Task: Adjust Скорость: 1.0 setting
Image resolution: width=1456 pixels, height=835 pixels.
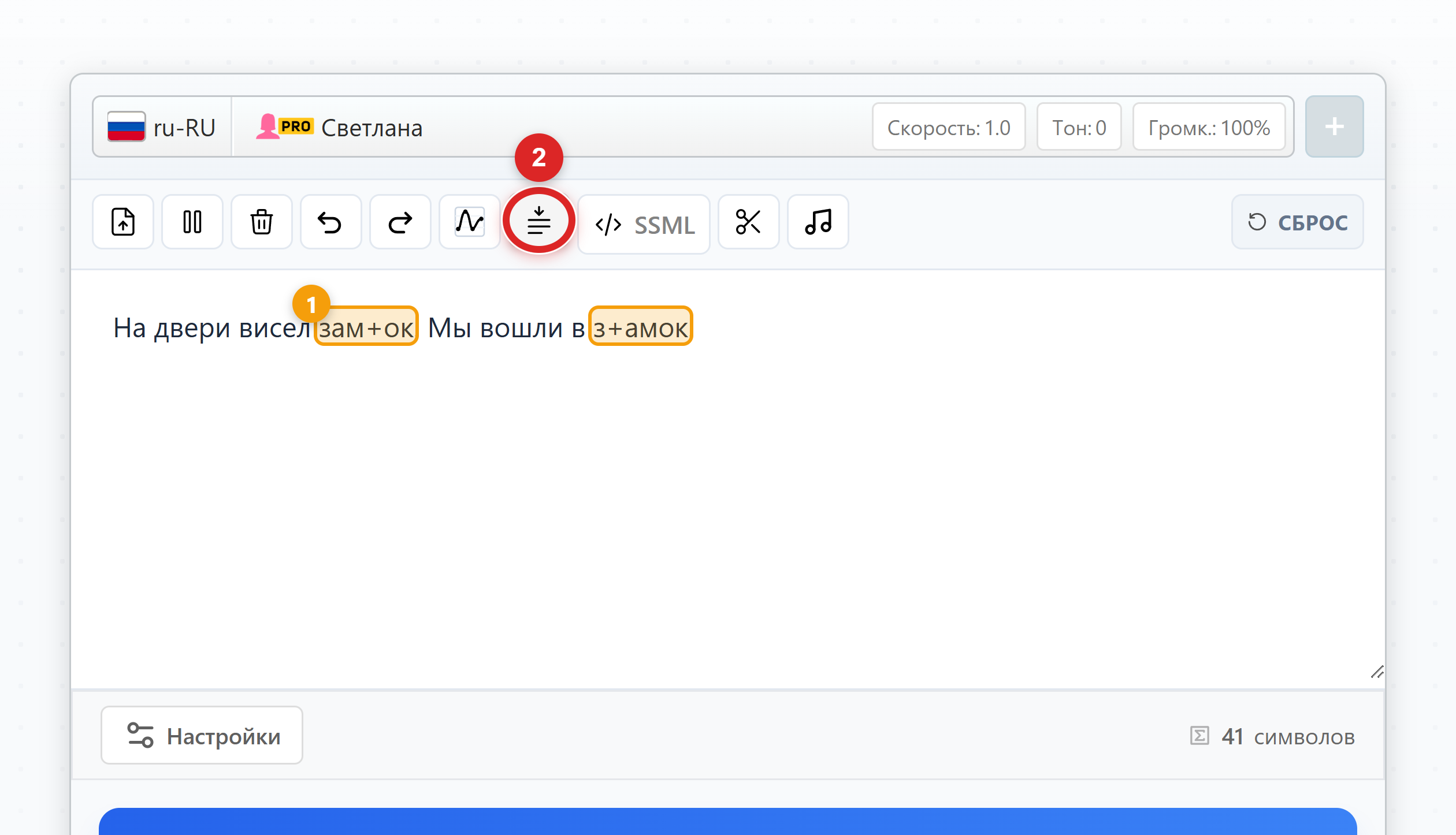Action: [949, 127]
